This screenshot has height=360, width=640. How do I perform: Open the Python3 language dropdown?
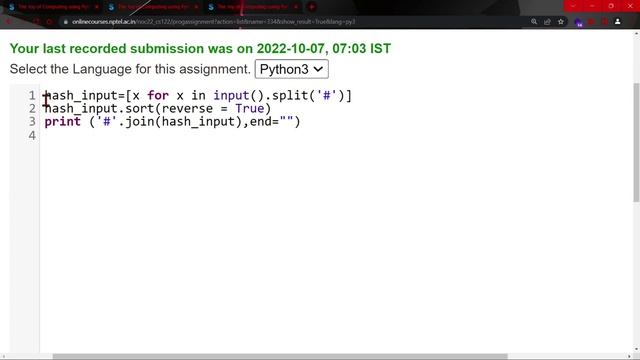click(x=291, y=69)
